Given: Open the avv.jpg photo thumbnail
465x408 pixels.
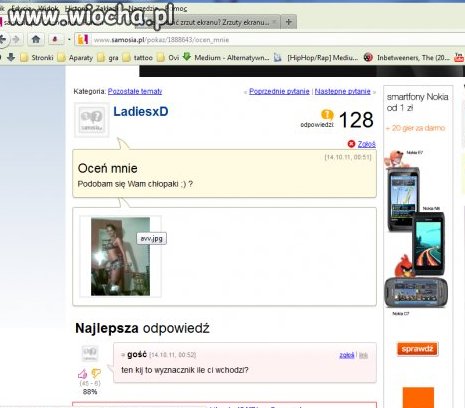Looking at the screenshot, I should [x=120, y=256].
